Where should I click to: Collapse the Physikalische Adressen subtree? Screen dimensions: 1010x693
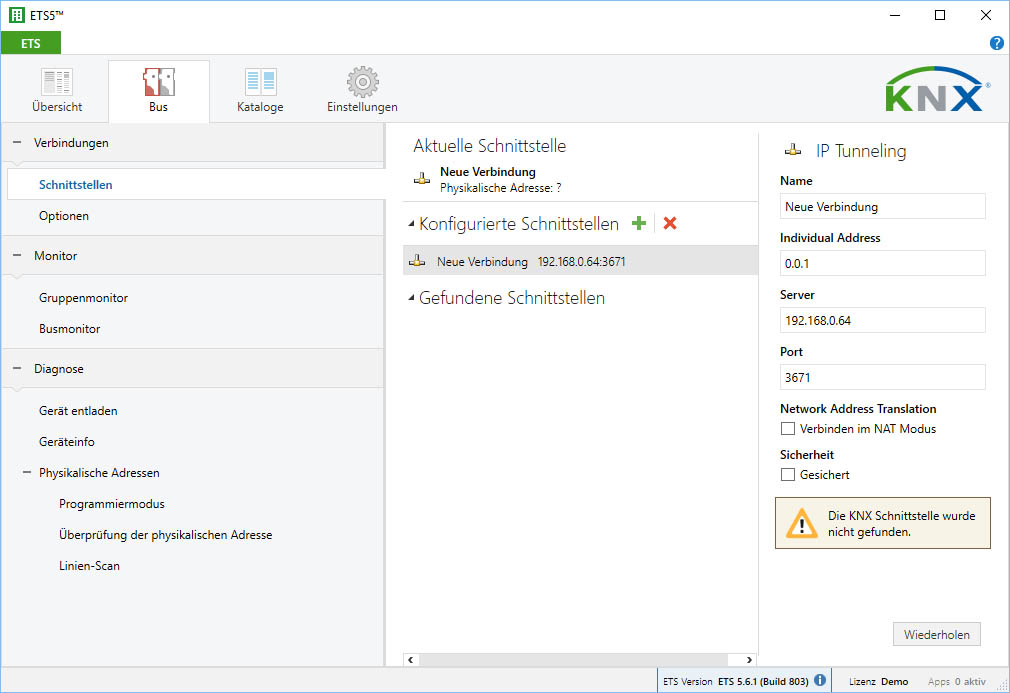click(26, 473)
